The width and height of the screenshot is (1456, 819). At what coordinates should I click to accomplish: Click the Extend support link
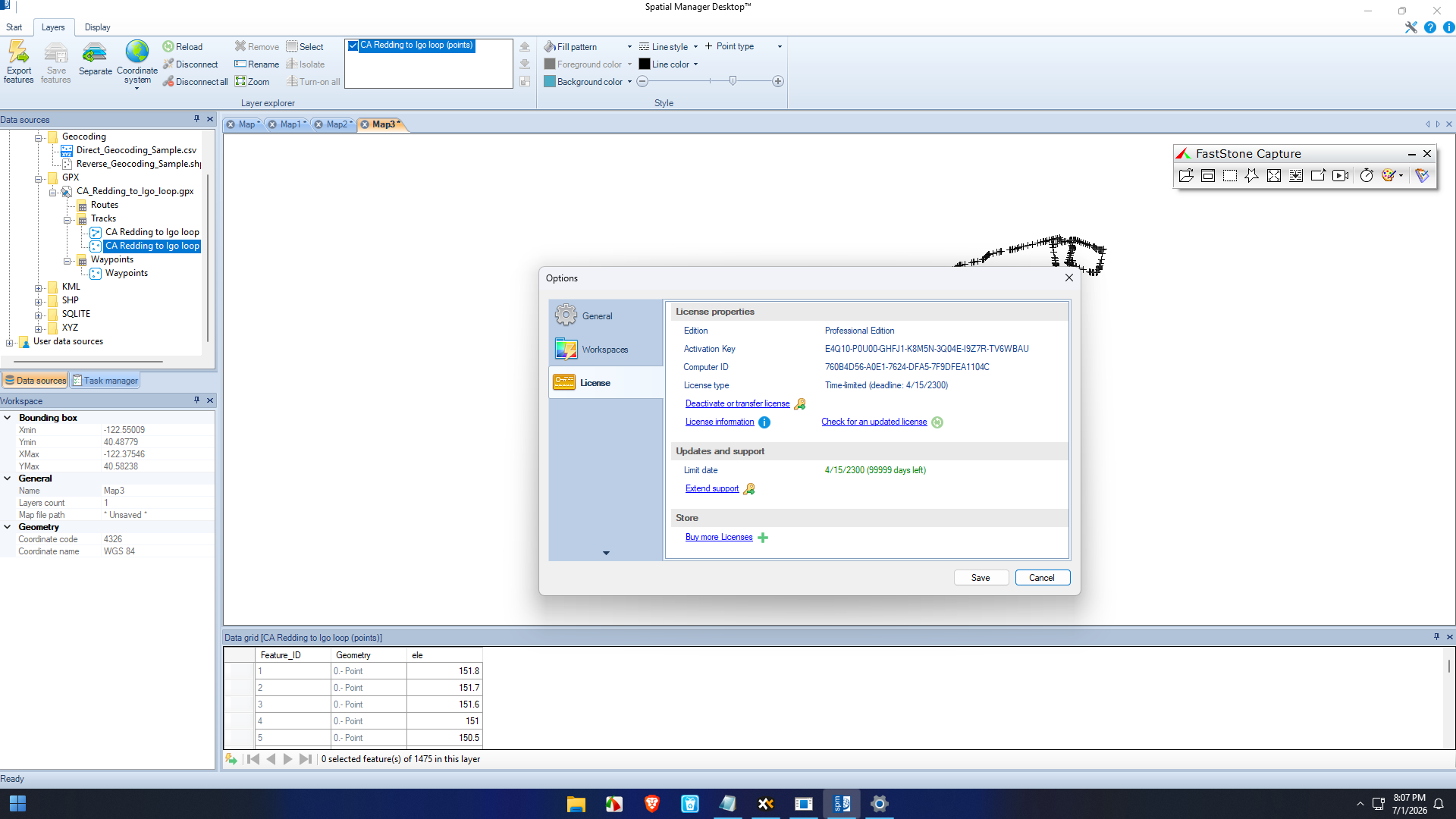tap(711, 489)
